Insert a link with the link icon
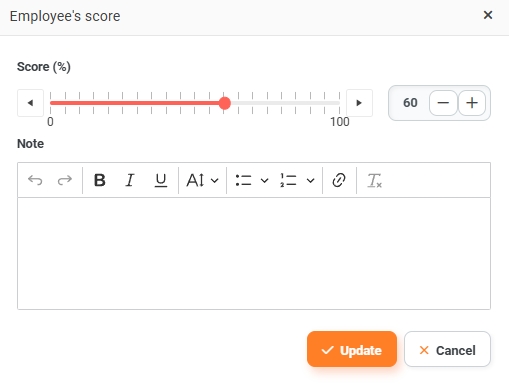Screen dimensions: 509x387 (339, 180)
